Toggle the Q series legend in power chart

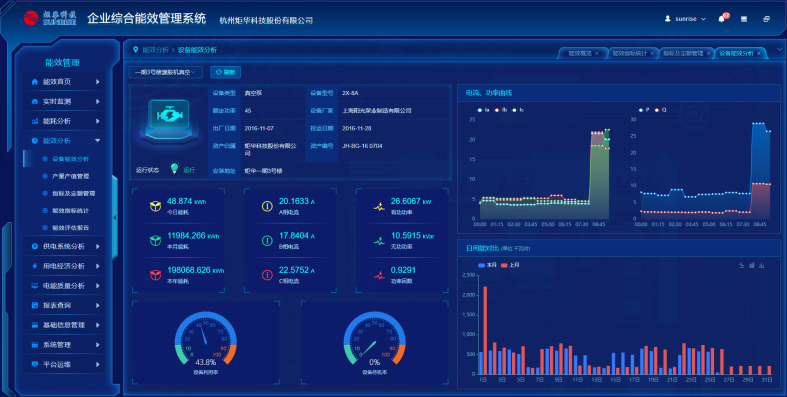click(x=661, y=109)
